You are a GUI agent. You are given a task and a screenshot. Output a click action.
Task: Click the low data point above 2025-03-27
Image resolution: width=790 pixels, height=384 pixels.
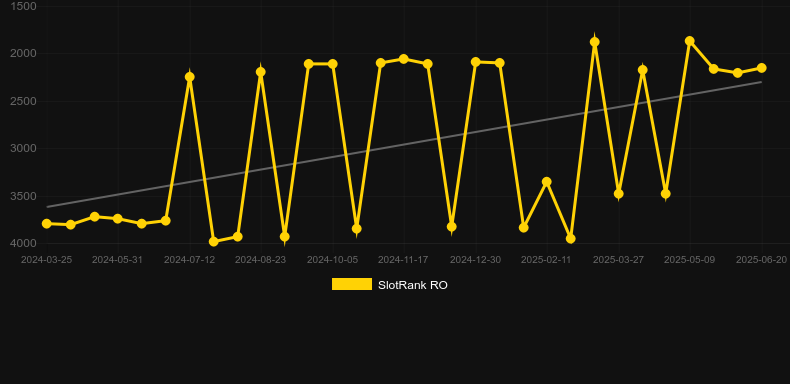tap(619, 194)
